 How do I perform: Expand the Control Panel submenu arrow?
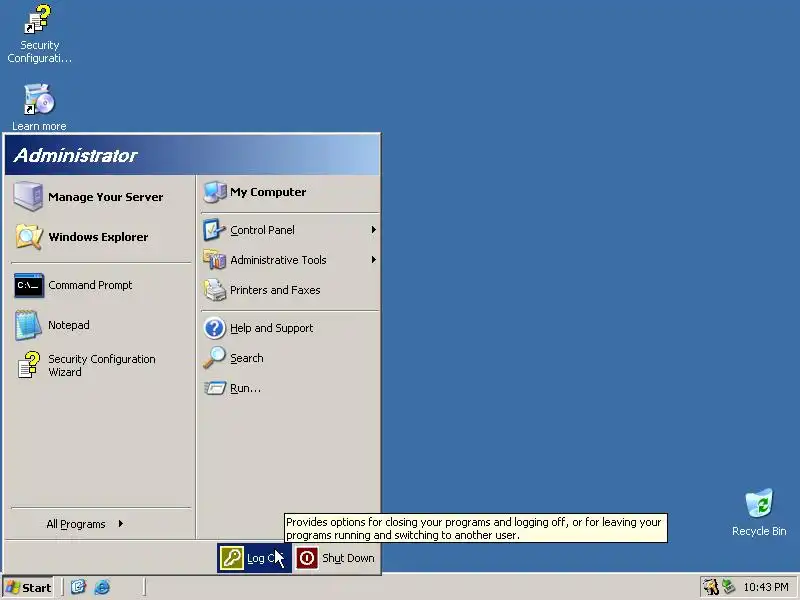(373, 230)
